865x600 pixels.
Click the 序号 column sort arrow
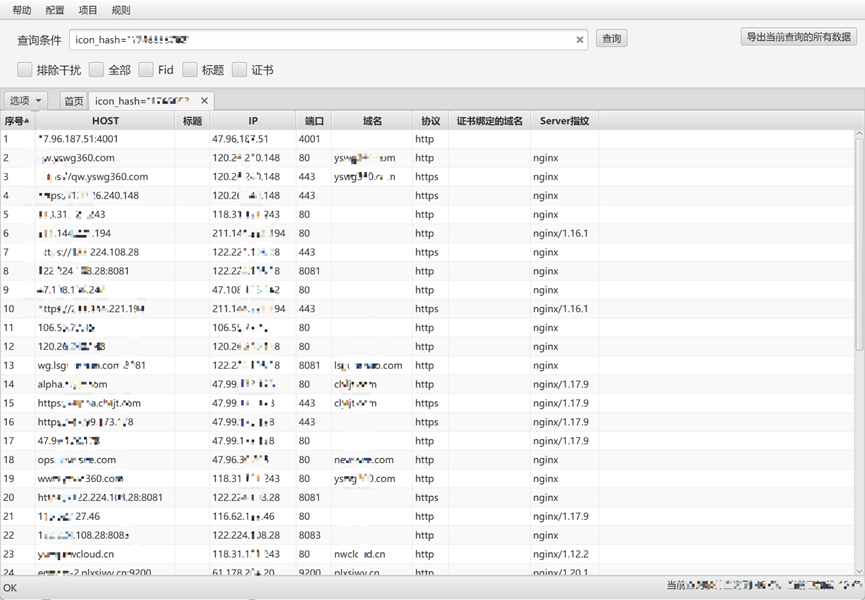[x=26, y=121]
